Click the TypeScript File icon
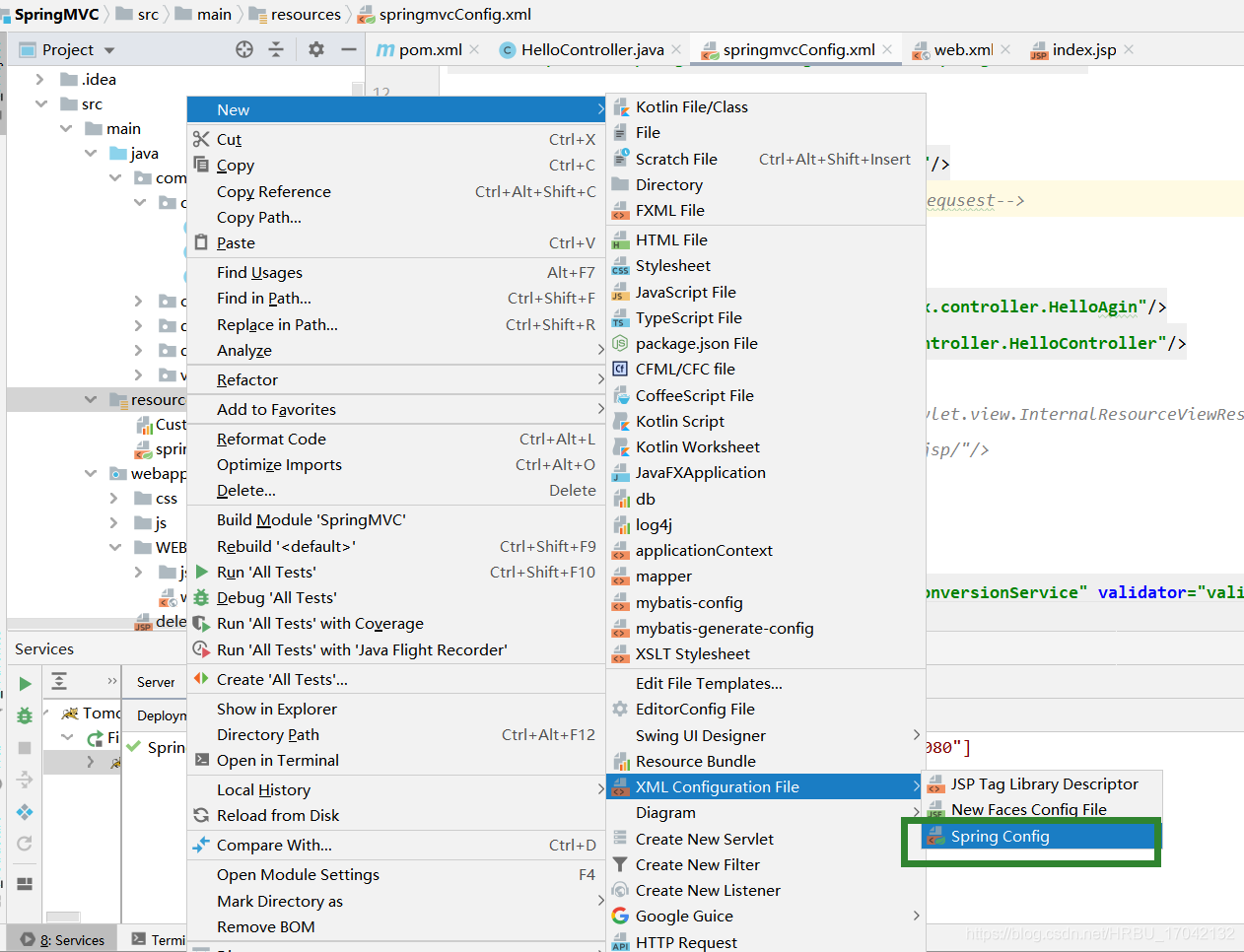 pyautogui.click(x=620, y=318)
